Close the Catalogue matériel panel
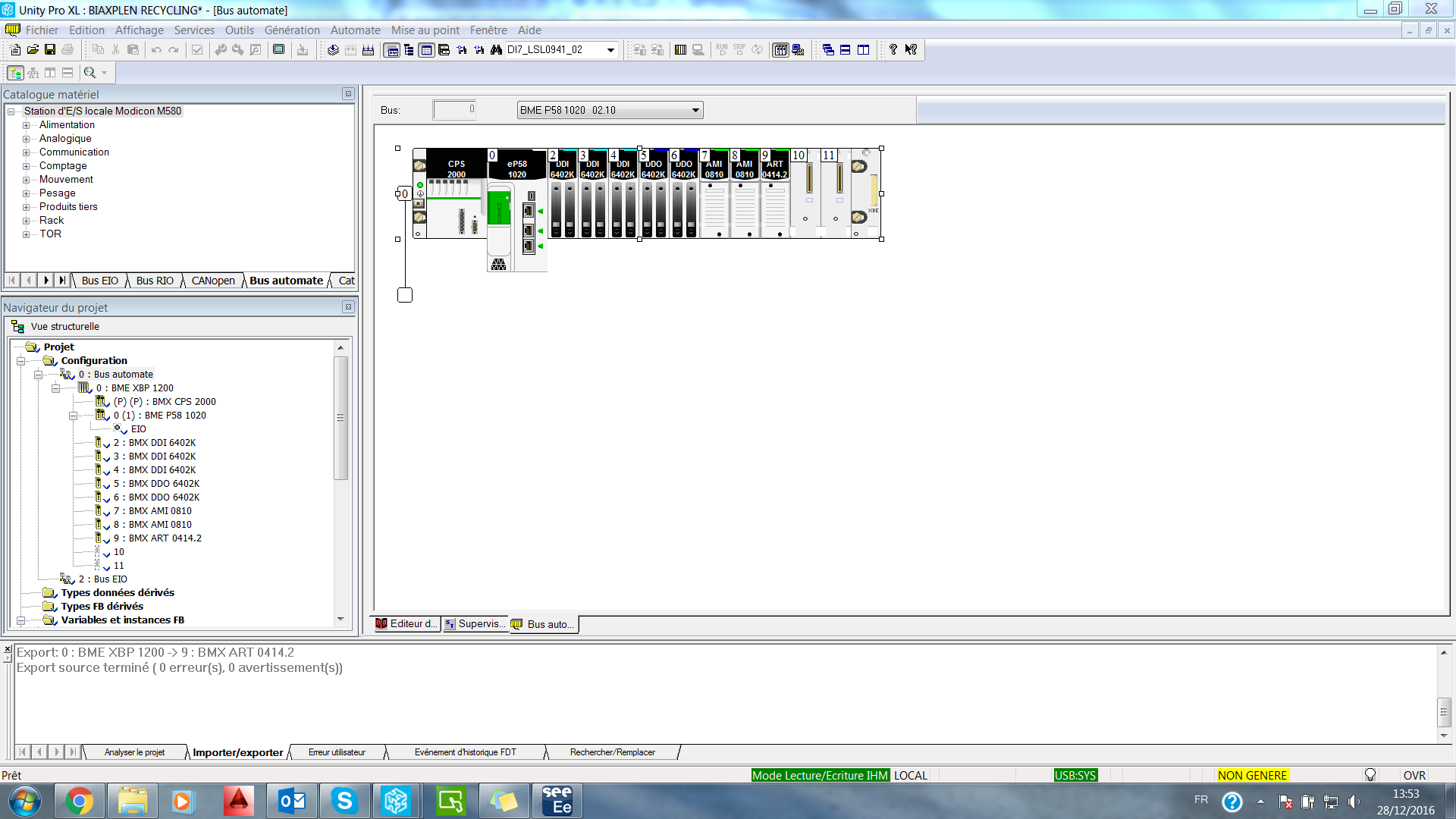This screenshot has height=819, width=1456. (348, 94)
